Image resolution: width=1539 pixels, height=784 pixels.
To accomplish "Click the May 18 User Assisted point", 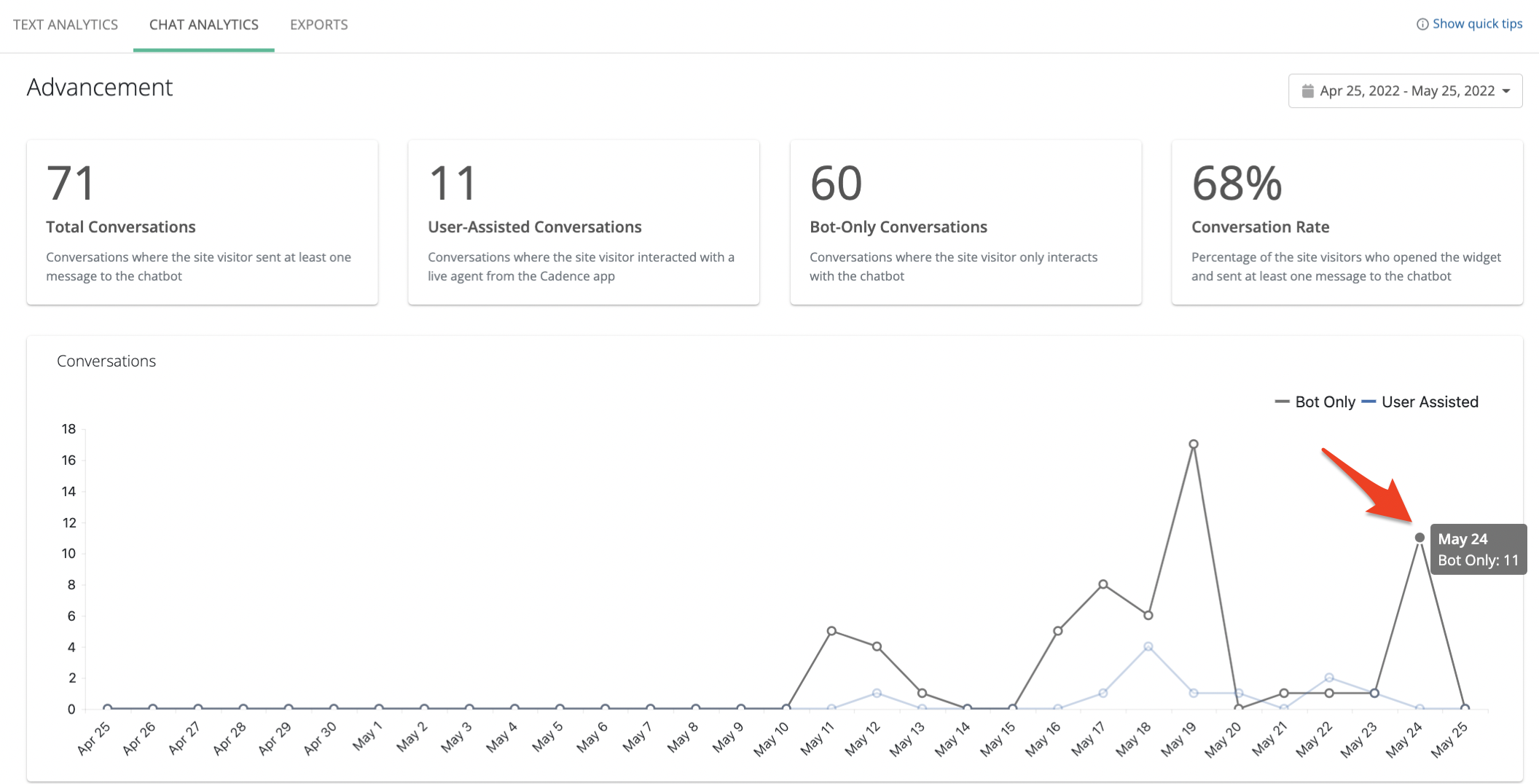I will pos(1148,646).
